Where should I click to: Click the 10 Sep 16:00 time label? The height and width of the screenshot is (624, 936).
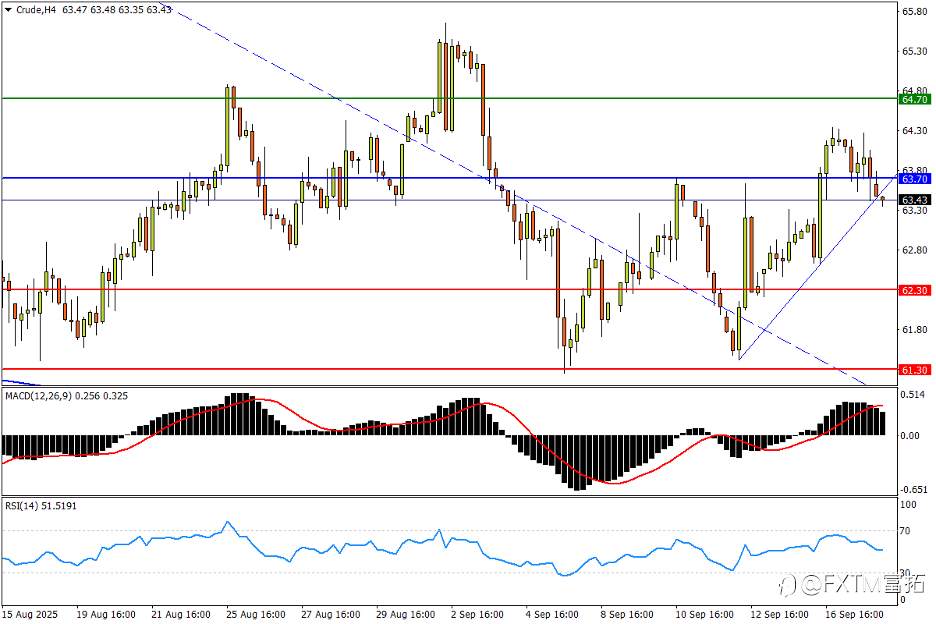704,614
